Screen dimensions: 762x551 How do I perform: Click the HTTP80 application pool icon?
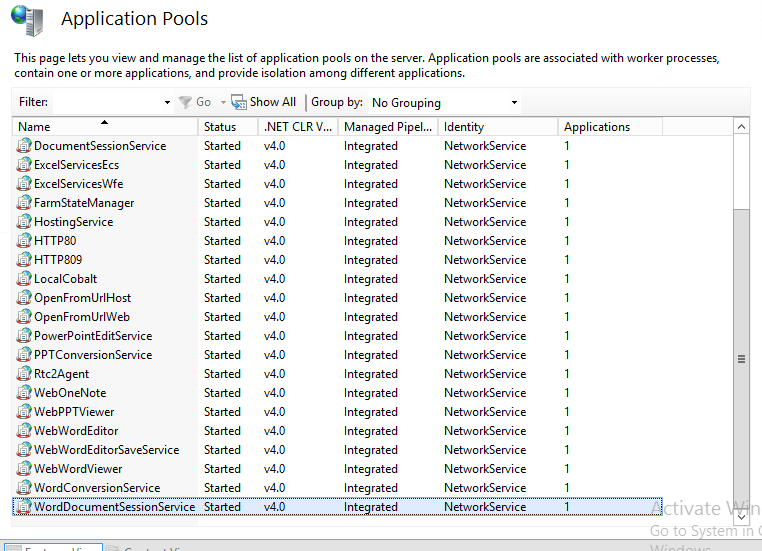pyautogui.click(x=24, y=240)
